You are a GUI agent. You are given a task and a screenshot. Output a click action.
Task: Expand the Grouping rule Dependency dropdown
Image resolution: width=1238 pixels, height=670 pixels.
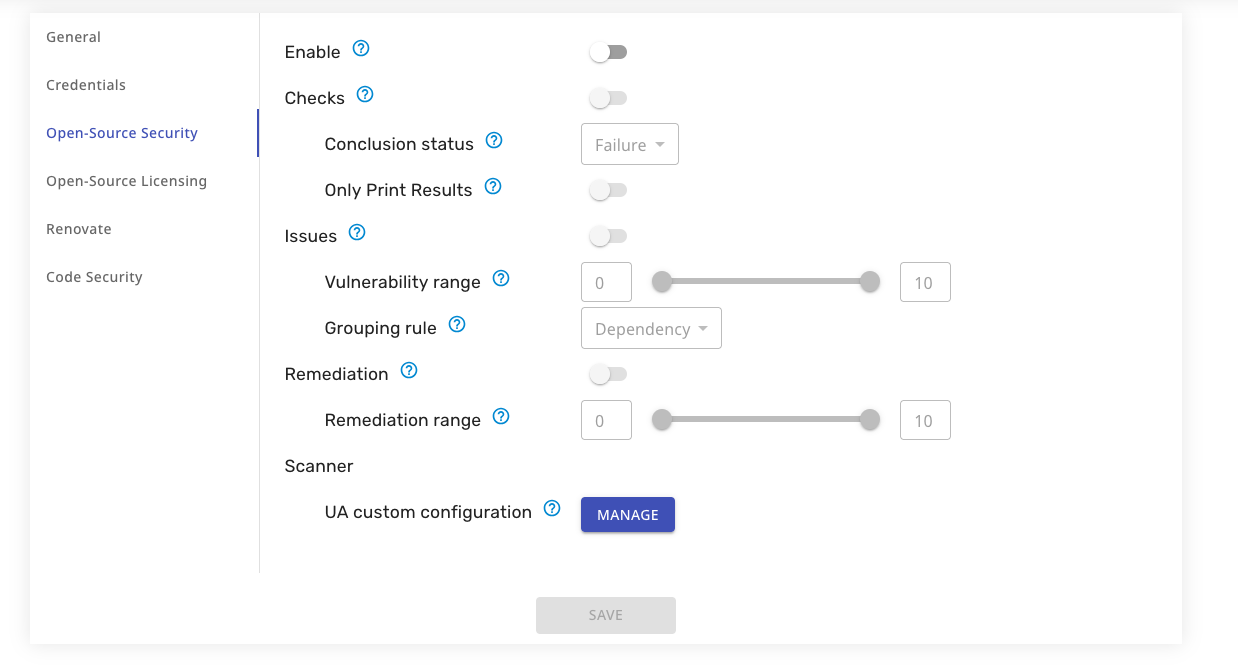[x=651, y=329]
